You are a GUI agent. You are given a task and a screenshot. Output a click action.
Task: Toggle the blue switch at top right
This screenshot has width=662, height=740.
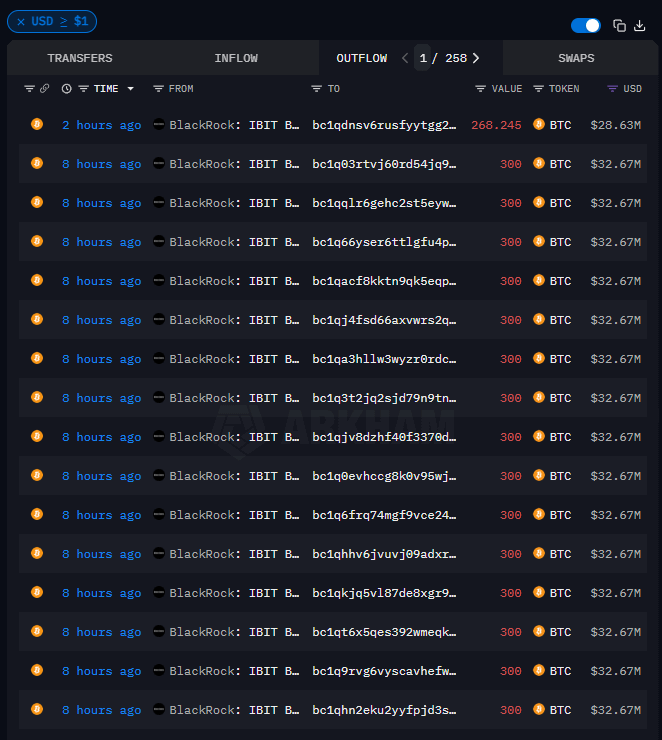[x=586, y=25]
